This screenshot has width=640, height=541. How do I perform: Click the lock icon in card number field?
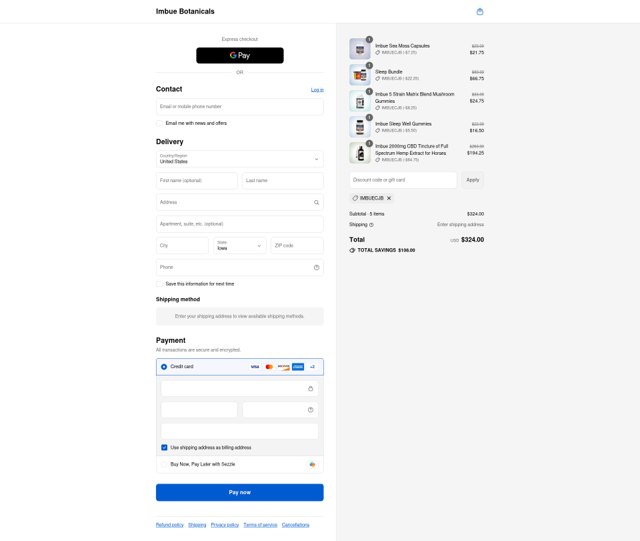click(311, 389)
